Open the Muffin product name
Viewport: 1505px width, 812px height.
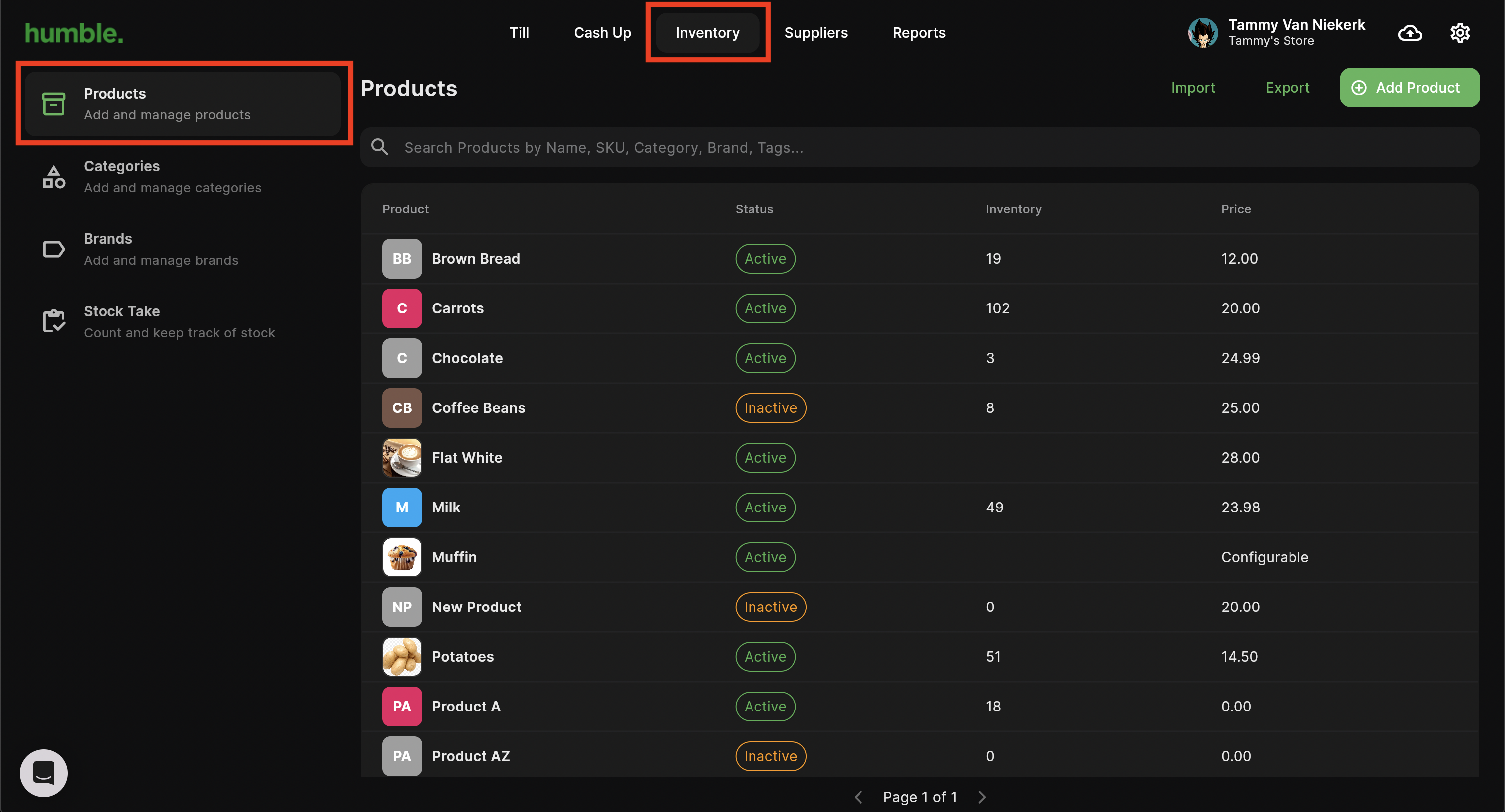(x=454, y=557)
